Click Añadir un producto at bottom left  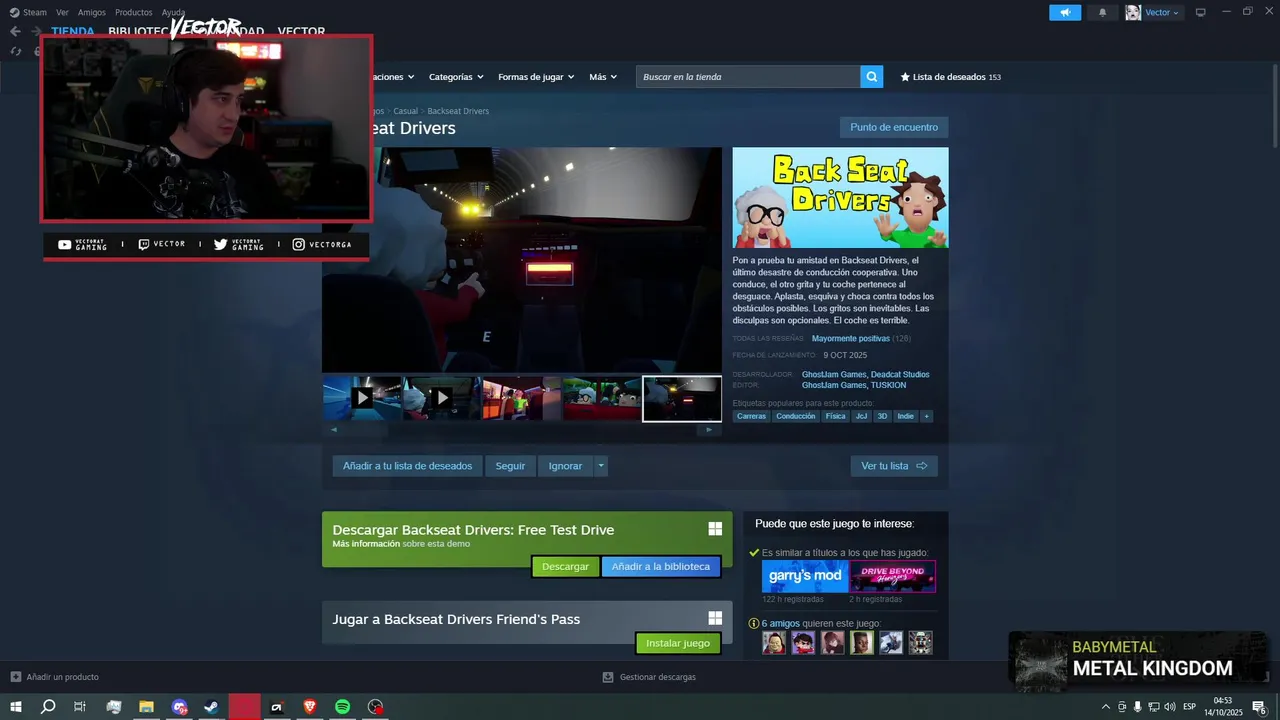[55, 677]
